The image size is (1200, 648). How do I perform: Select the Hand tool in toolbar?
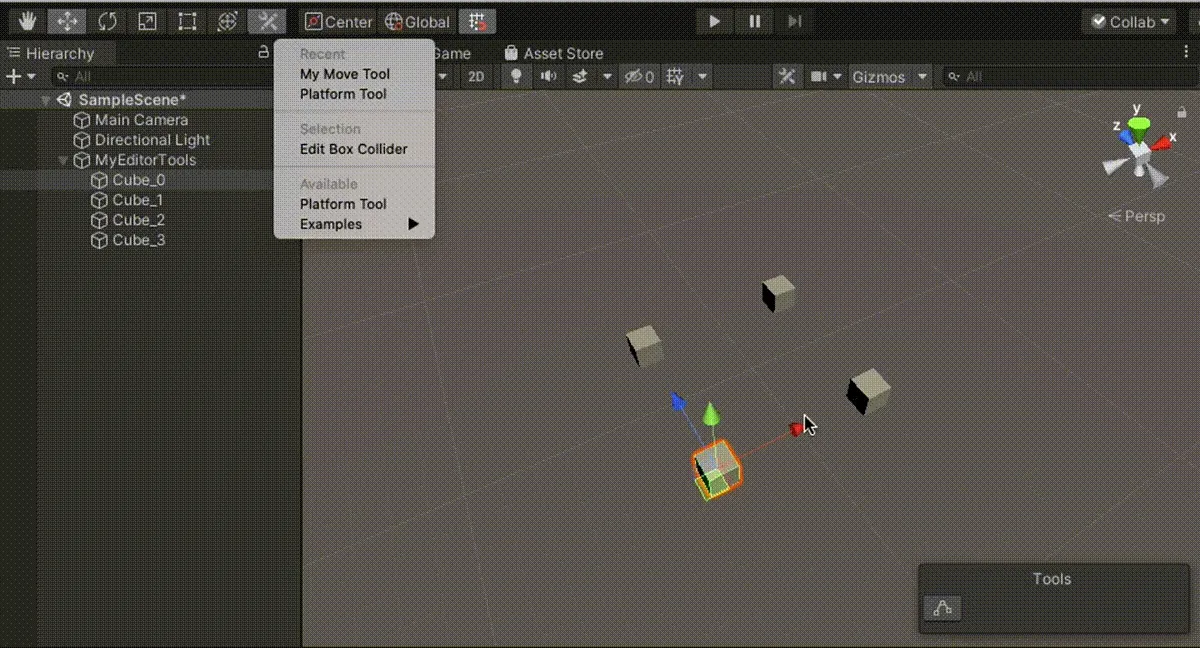tap(27, 21)
